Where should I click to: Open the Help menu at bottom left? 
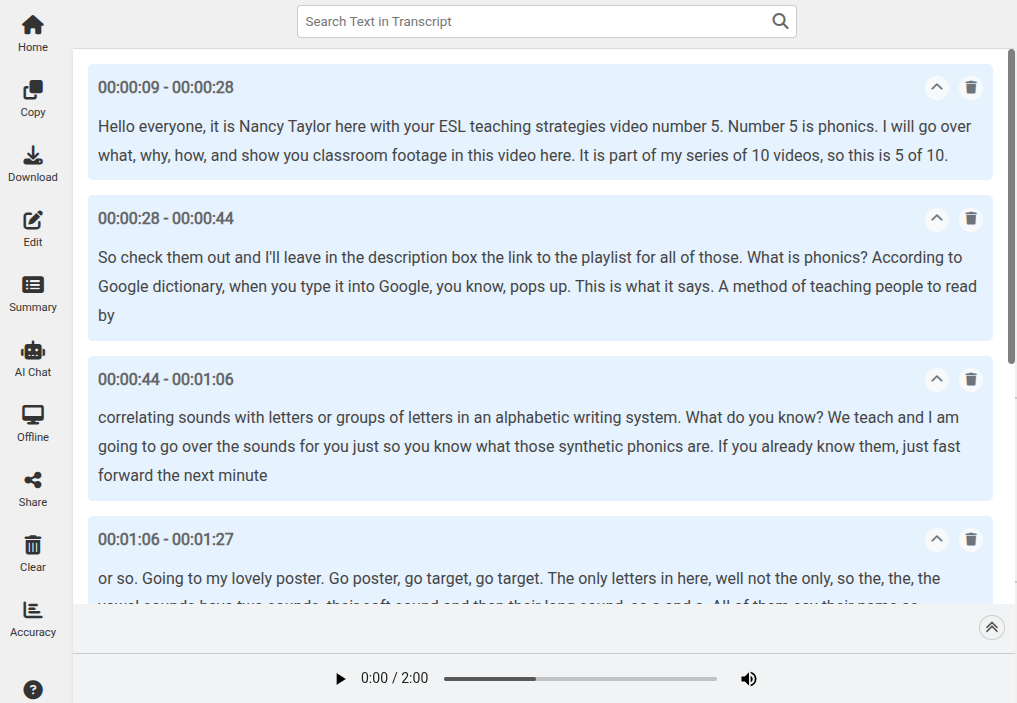[x=32, y=689]
